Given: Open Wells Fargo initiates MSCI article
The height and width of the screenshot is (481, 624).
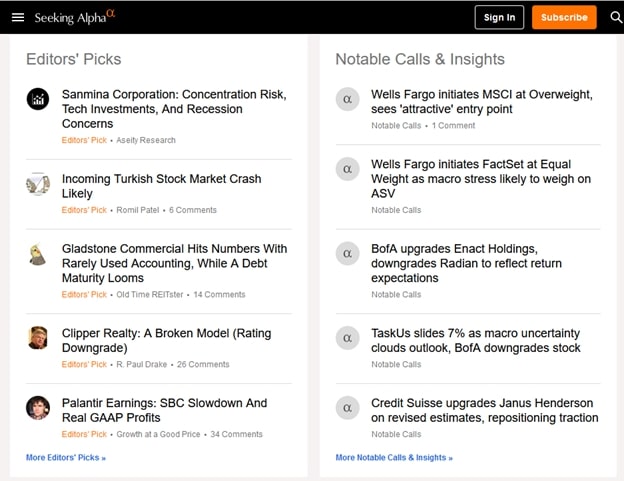Looking at the screenshot, I should [482, 101].
